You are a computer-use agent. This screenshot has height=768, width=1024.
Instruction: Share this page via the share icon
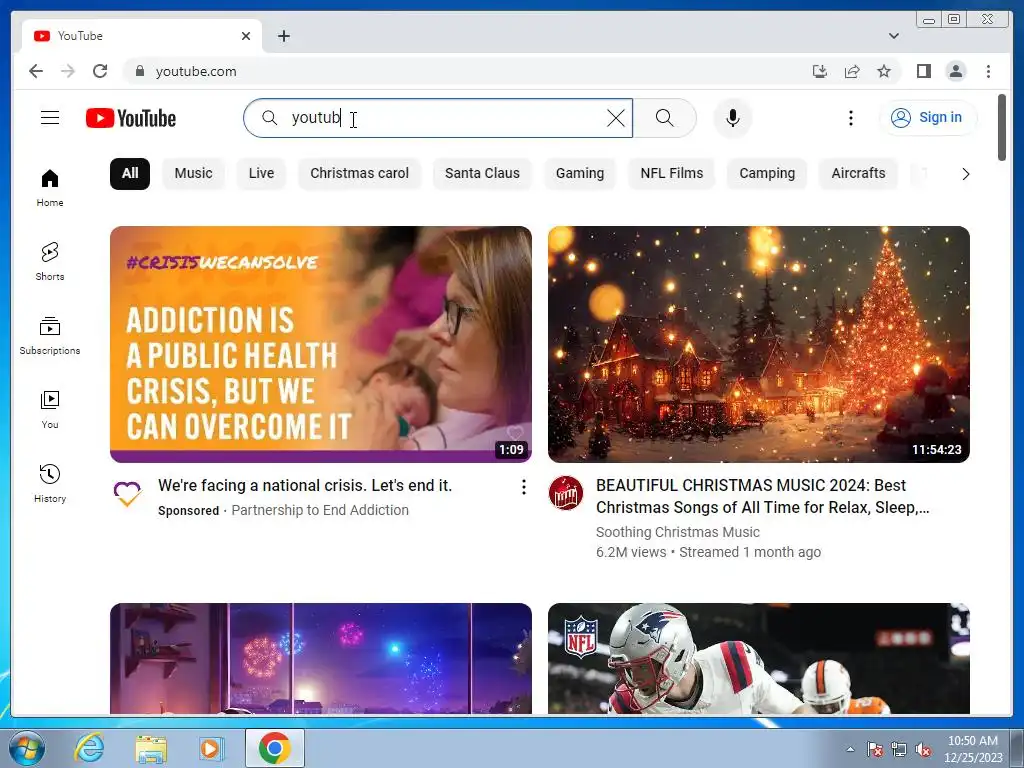852,71
